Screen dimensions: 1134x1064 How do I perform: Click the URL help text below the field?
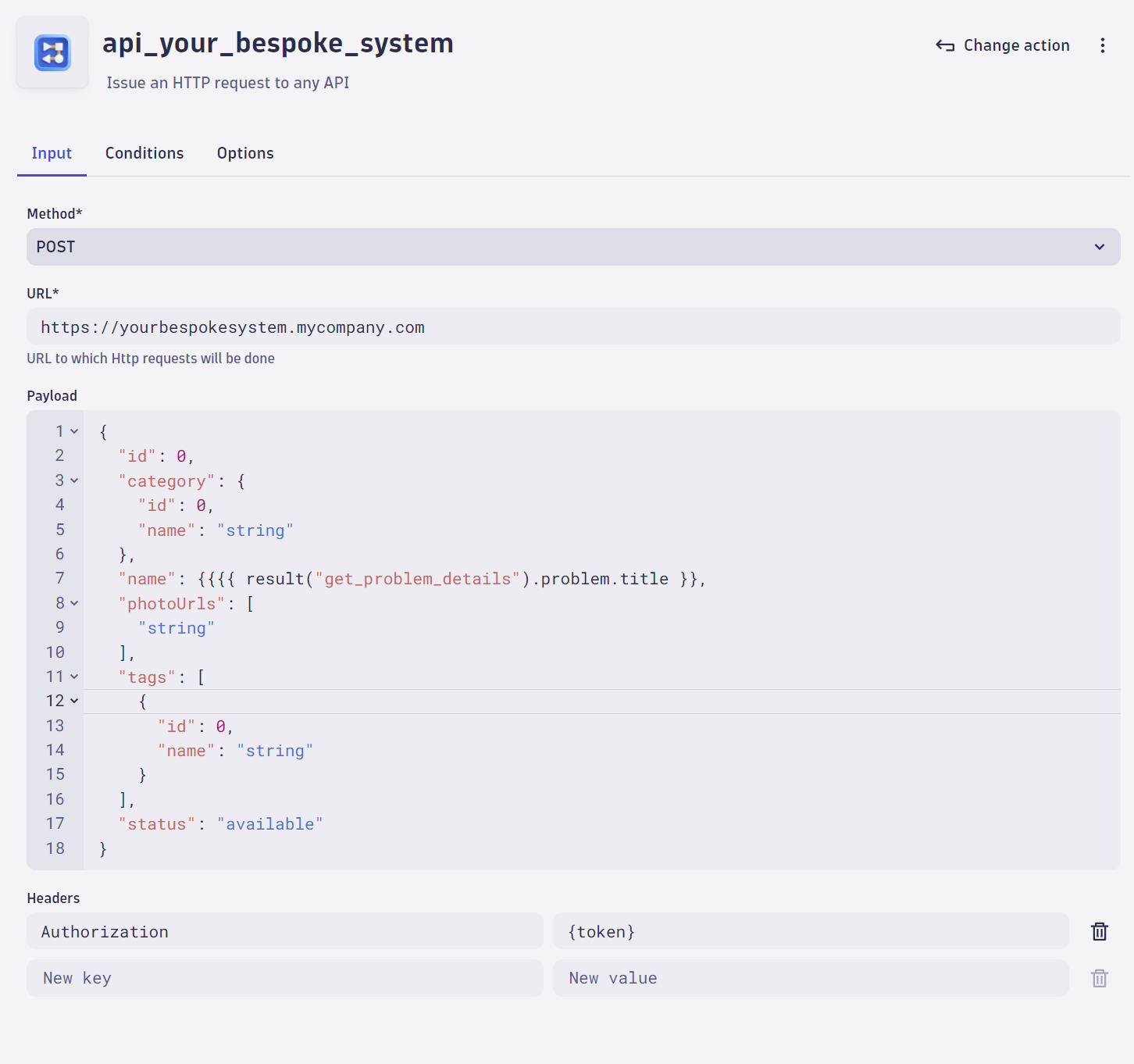(151, 359)
